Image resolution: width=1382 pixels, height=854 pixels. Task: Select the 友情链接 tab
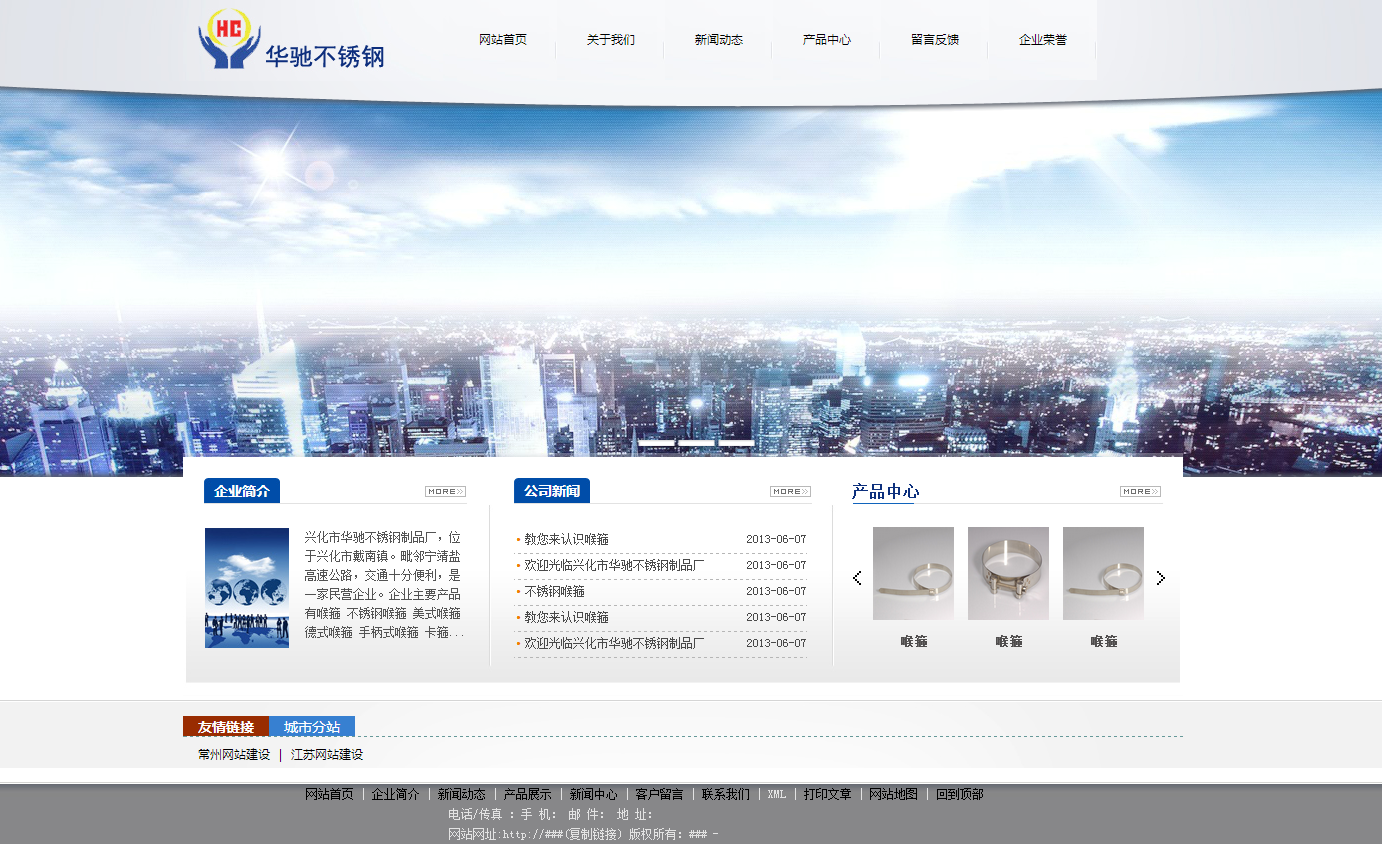point(226,727)
